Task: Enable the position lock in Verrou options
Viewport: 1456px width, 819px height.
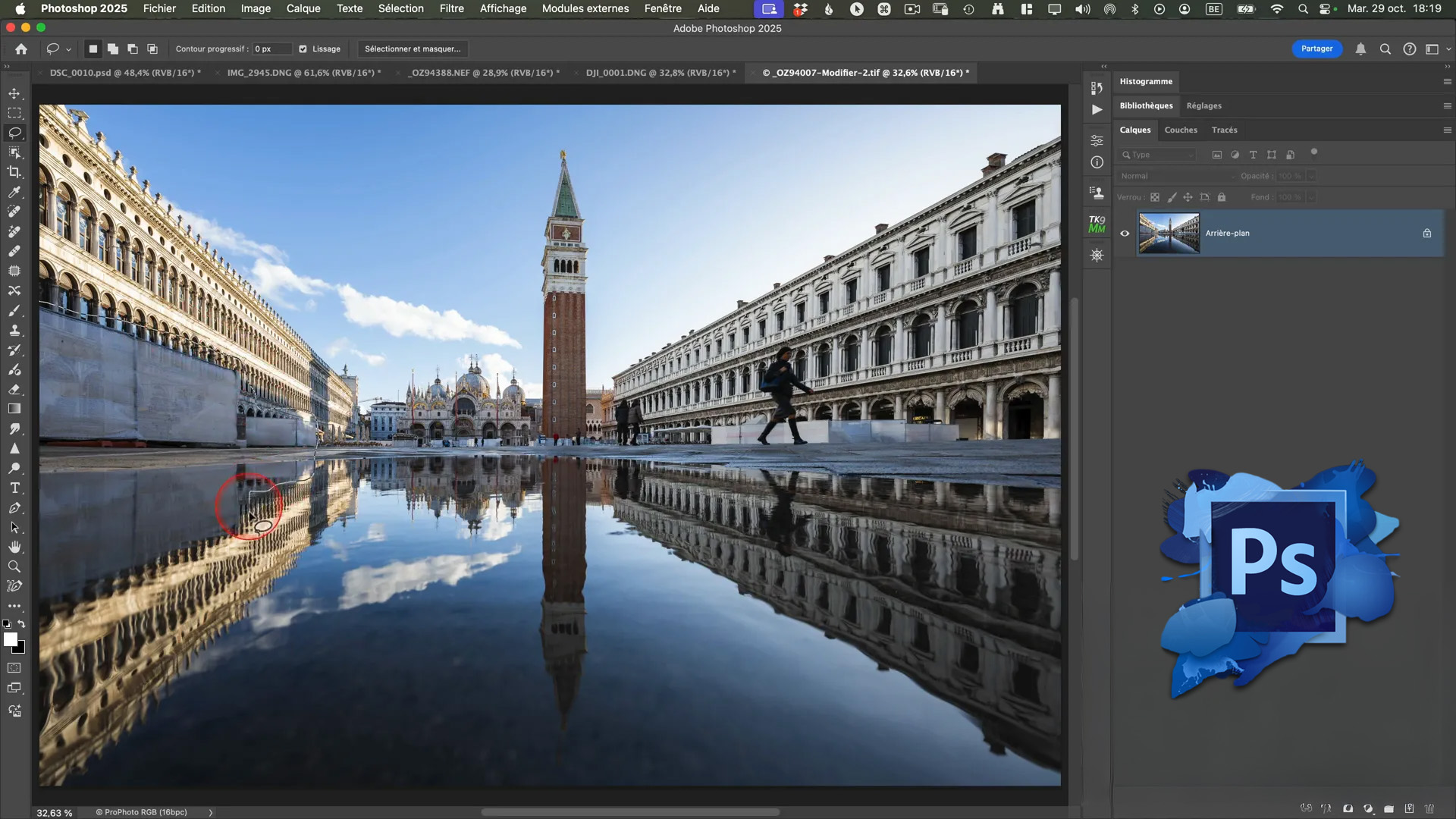Action: (1188, 197)
